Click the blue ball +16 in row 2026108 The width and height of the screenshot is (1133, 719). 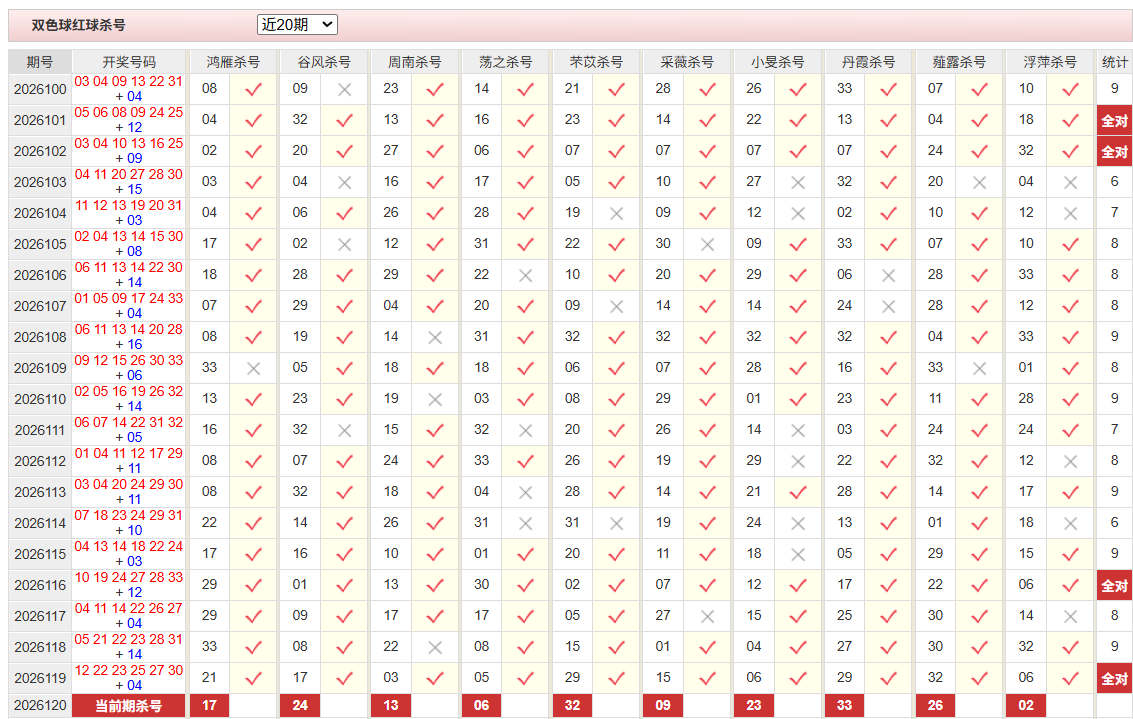coord(129,345)
